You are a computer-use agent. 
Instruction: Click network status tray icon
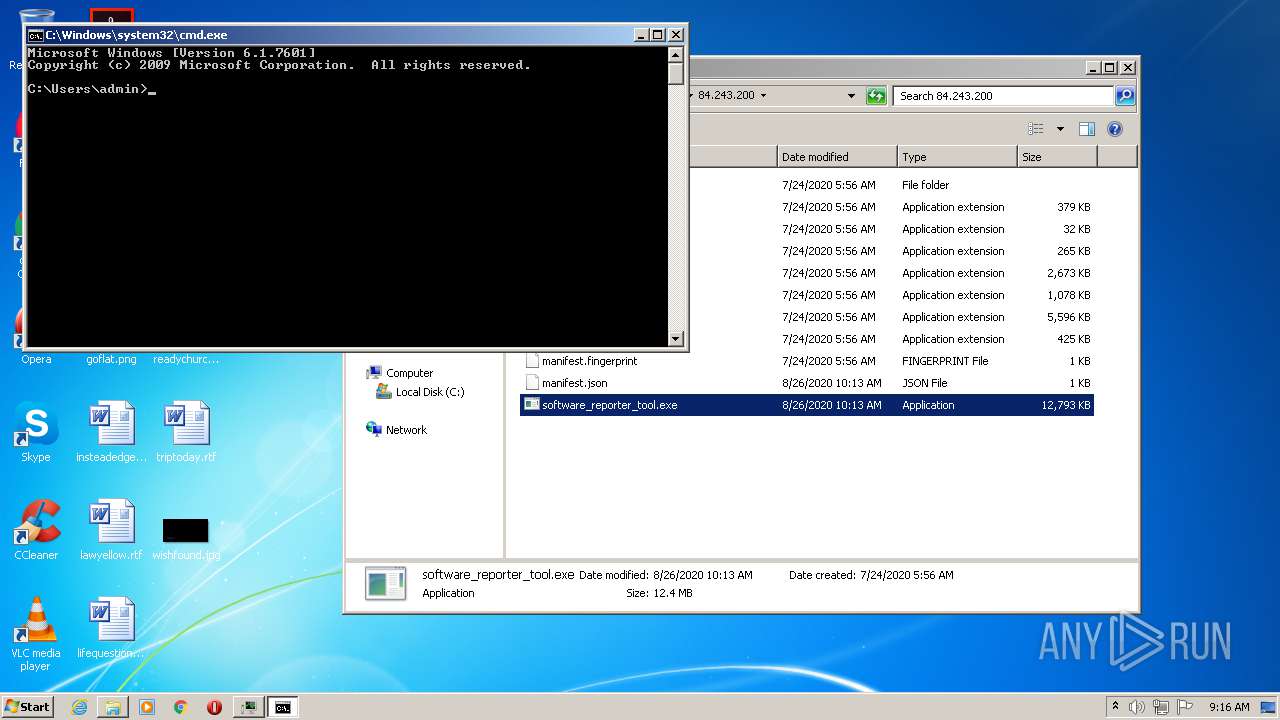[x=1161, y=707]
